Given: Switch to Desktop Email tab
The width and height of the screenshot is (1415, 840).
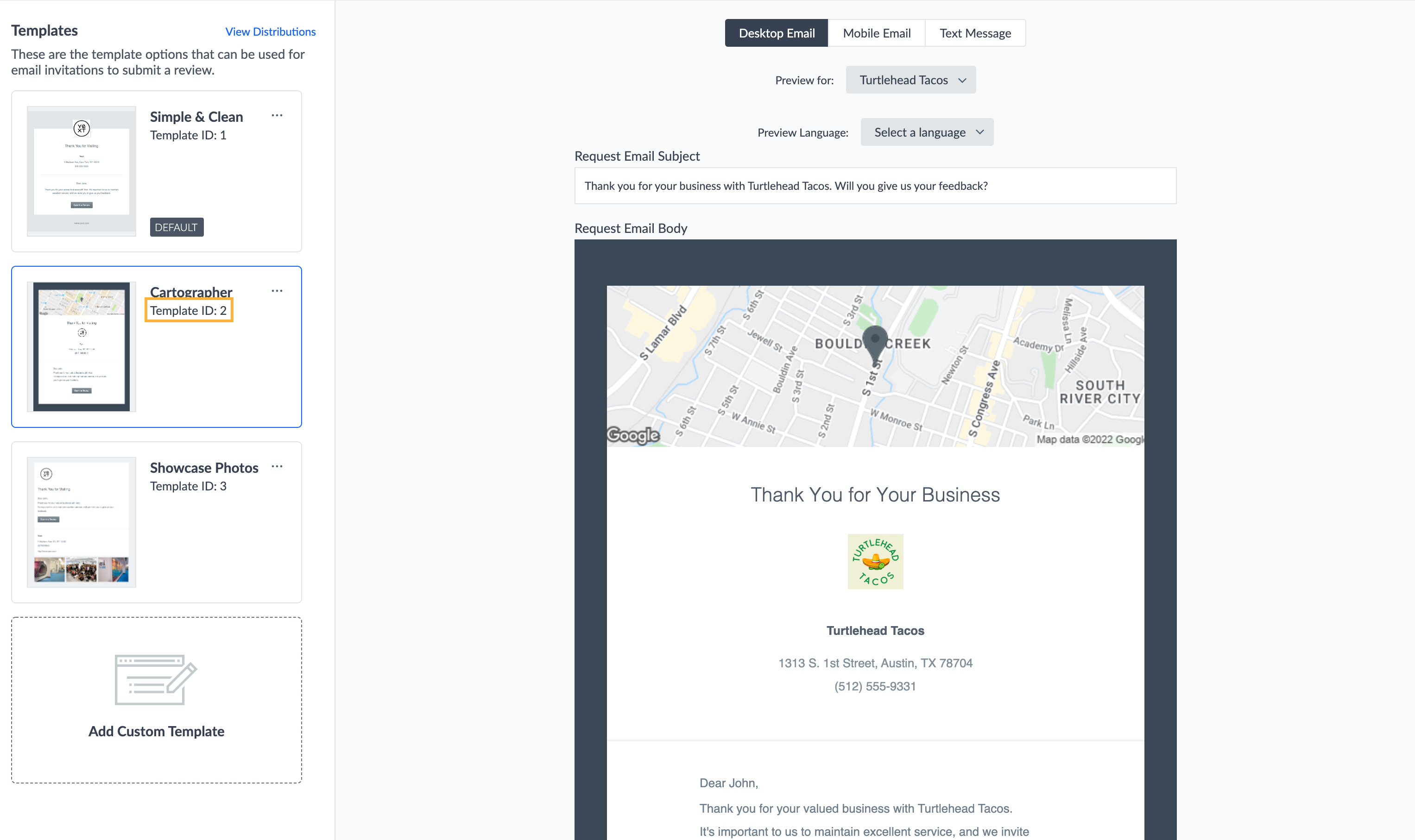Looking at the screenshot, I should pyautogui.click(x=777, y=33).
